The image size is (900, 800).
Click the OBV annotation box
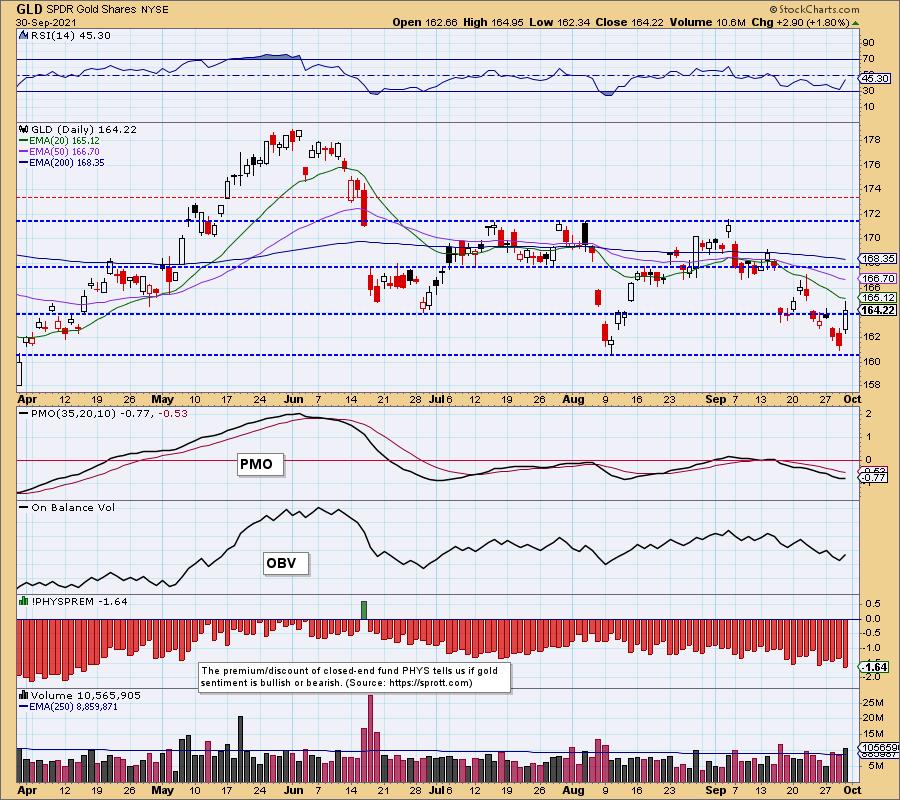point(285,563)
